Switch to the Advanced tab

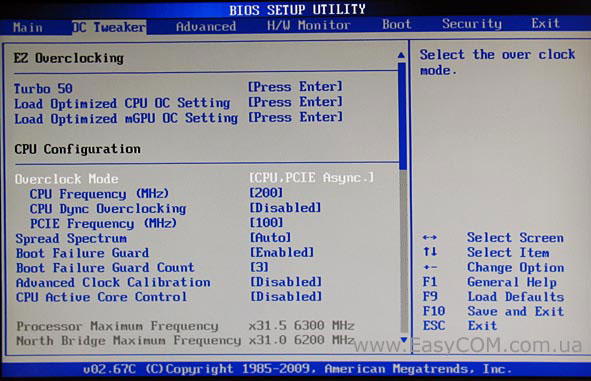click(x=206, y=26)
